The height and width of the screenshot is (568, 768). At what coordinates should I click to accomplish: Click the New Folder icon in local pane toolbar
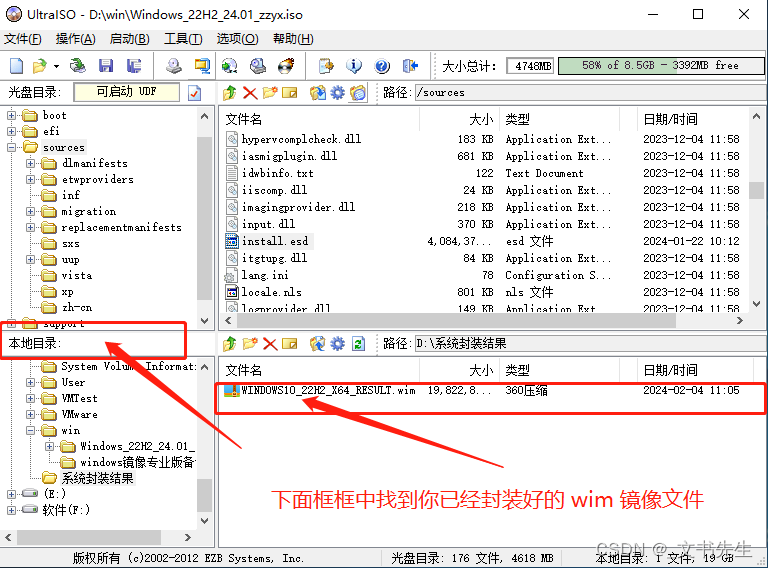[x=250, y=344]
